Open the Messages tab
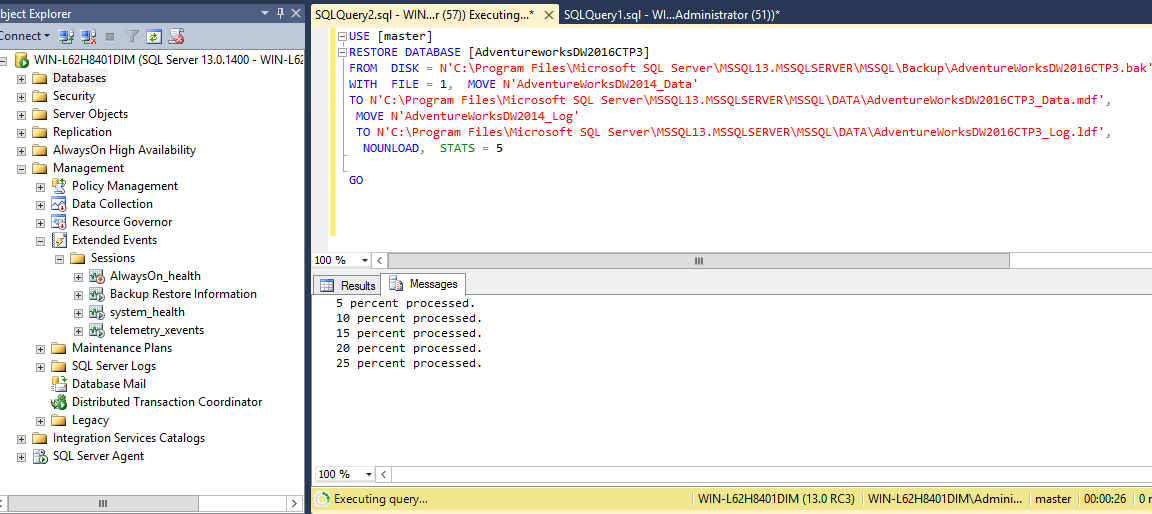Image resolution: width=1152 pixels, height=514 pixels. 423,284
